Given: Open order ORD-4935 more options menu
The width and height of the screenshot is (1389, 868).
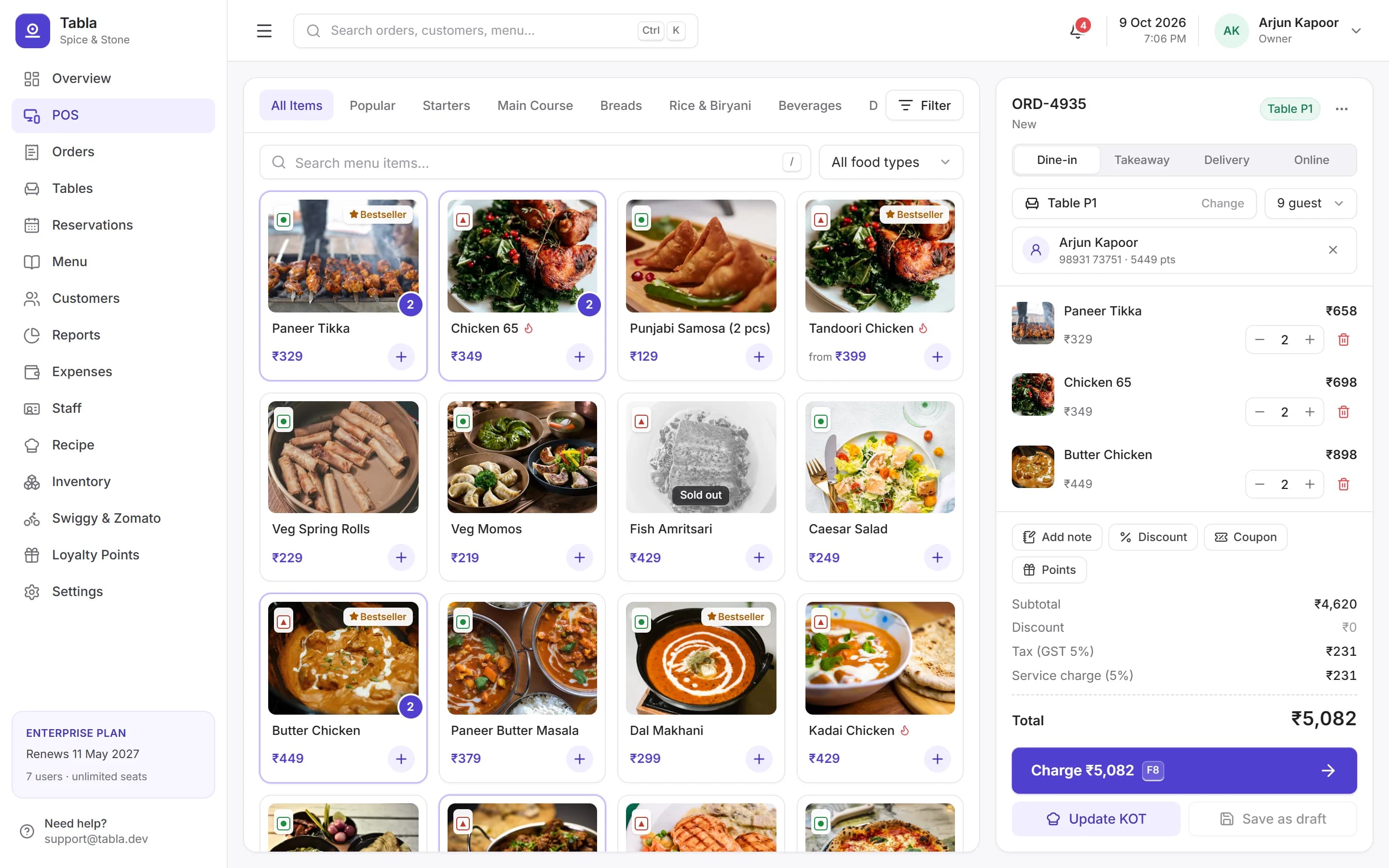Looking at the screenshot, I should click(x=1341, y=109).
